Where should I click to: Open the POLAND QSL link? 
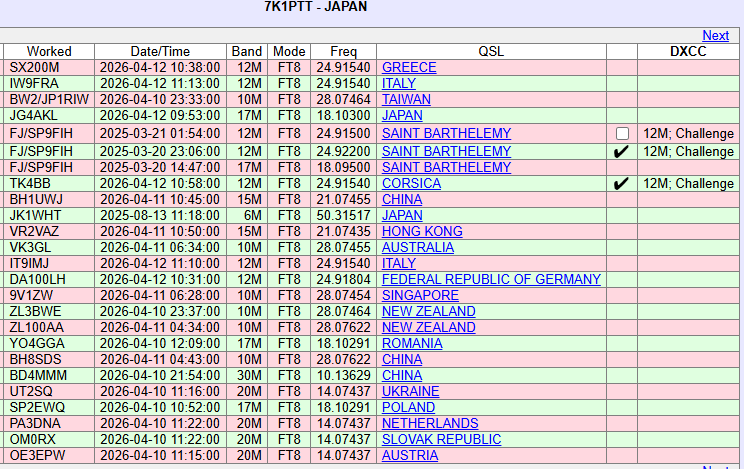coord(409,408)
